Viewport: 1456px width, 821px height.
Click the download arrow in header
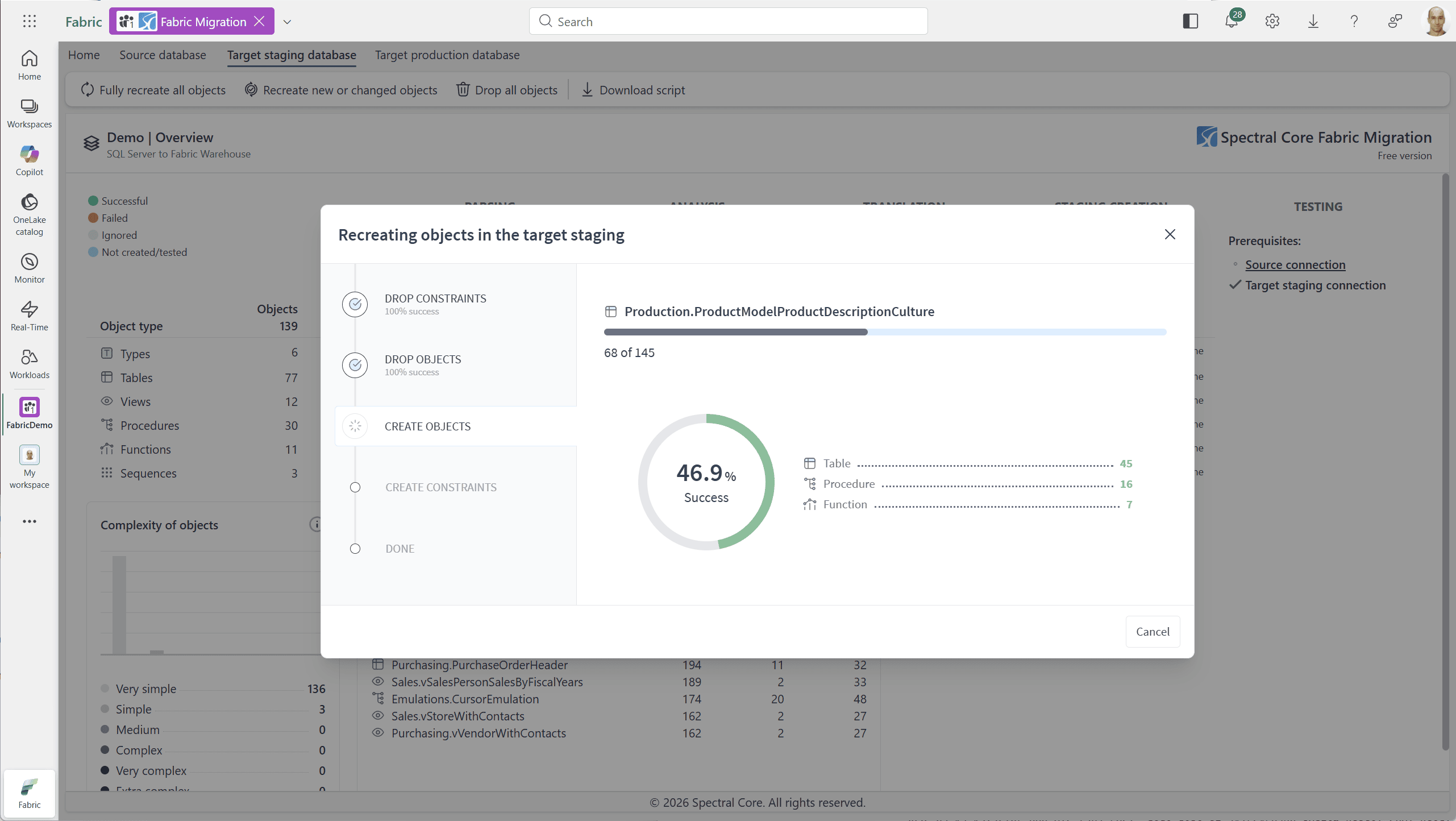(1313, 22)
